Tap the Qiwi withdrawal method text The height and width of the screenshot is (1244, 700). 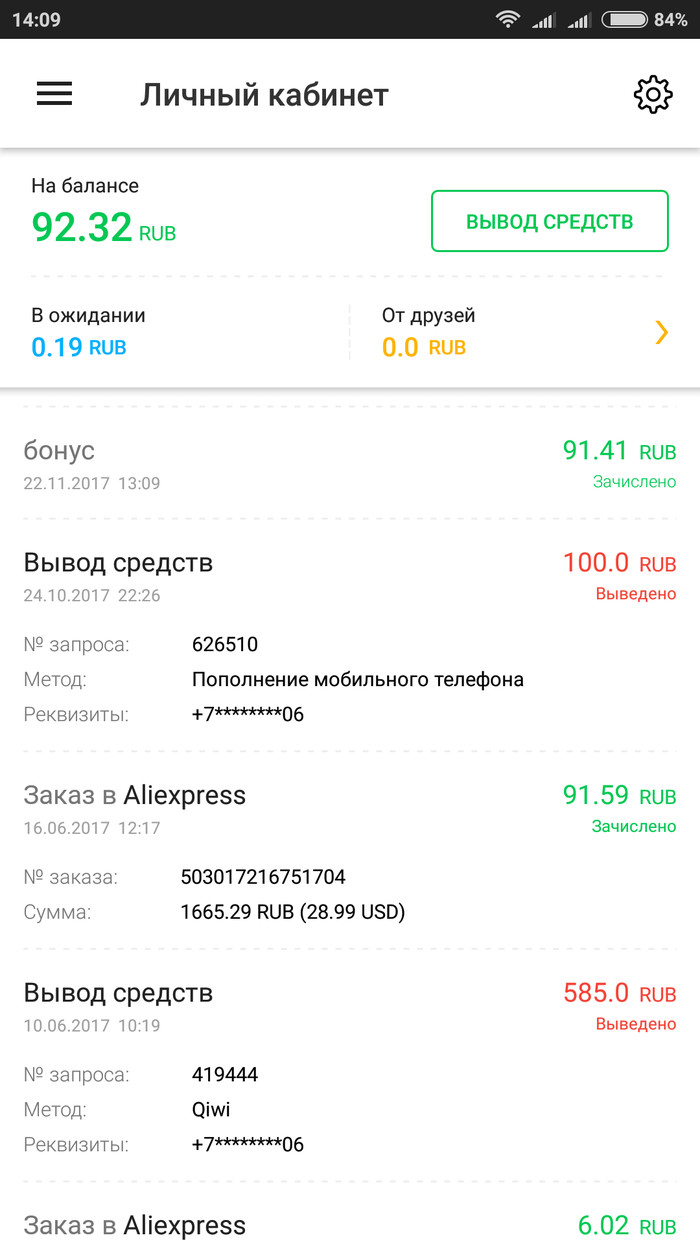click(211, 1109)
